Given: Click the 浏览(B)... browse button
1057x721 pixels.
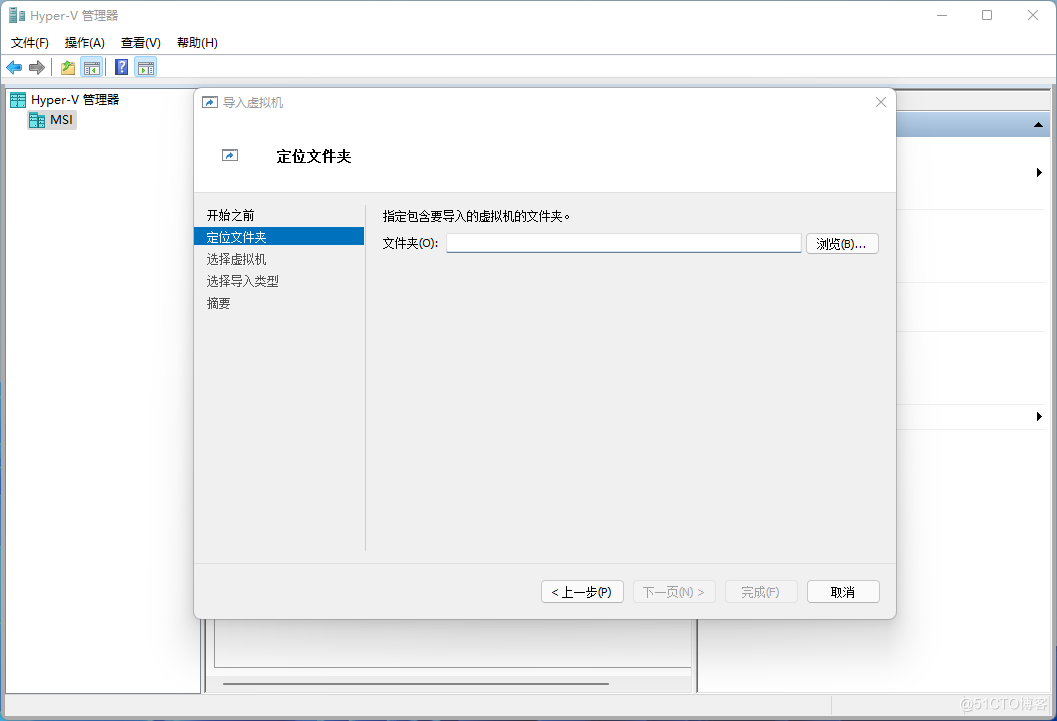Looking at the screenshot, I should pos(841,244).
